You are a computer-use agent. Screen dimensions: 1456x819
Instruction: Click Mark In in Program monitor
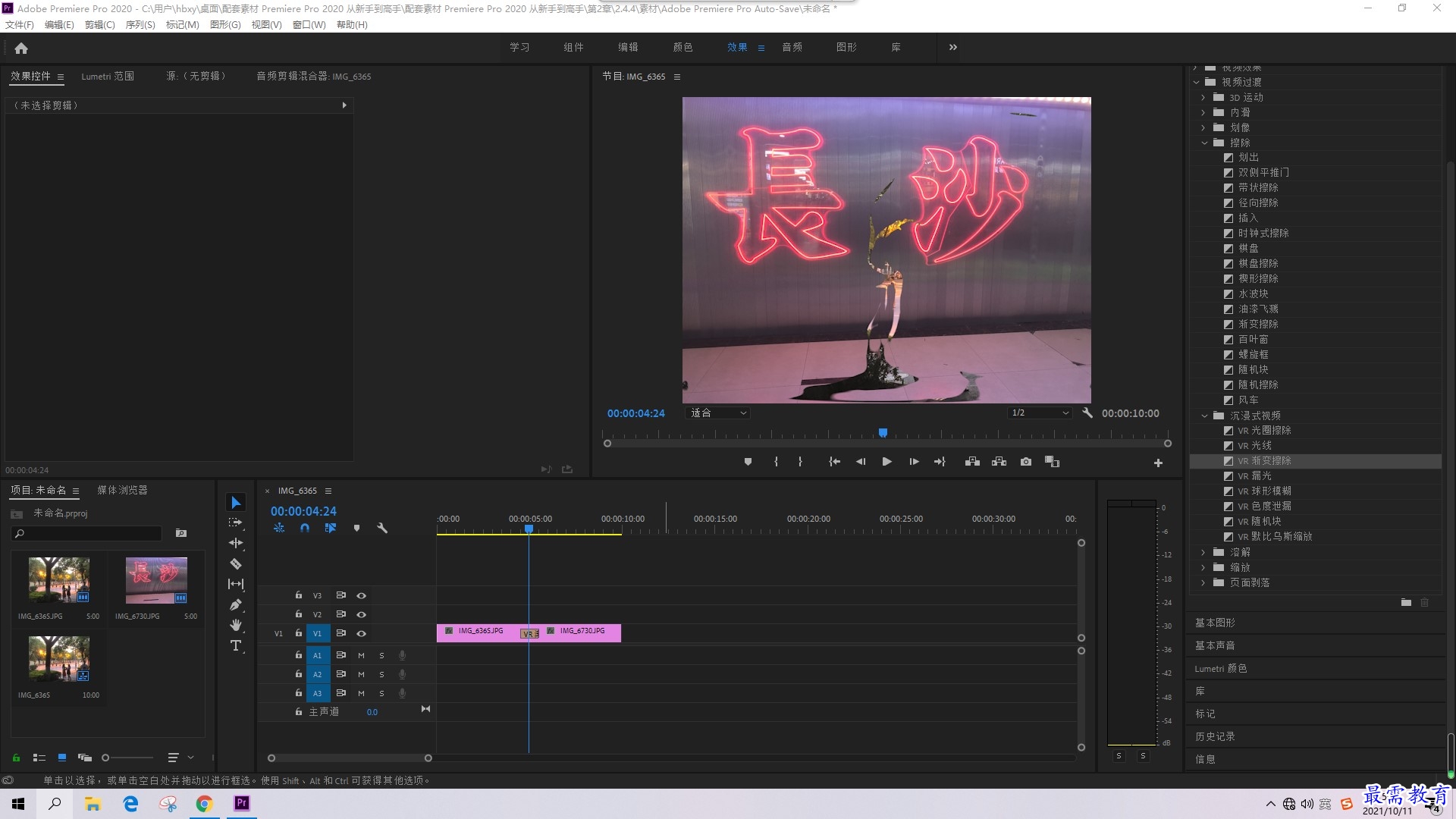776,462
